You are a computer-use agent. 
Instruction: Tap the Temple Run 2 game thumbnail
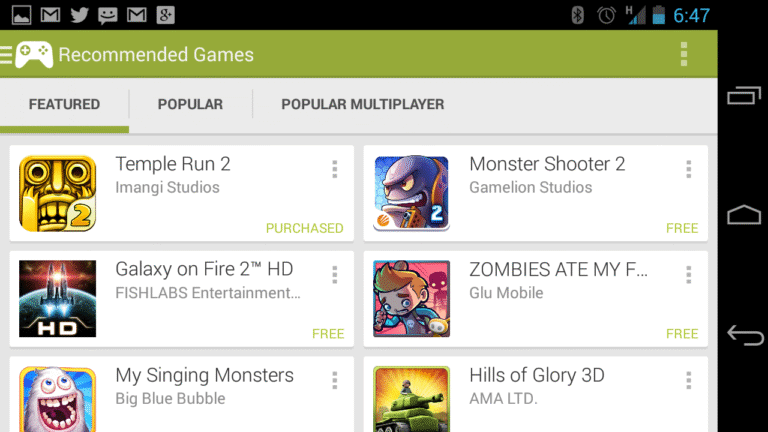coord(57,193)
